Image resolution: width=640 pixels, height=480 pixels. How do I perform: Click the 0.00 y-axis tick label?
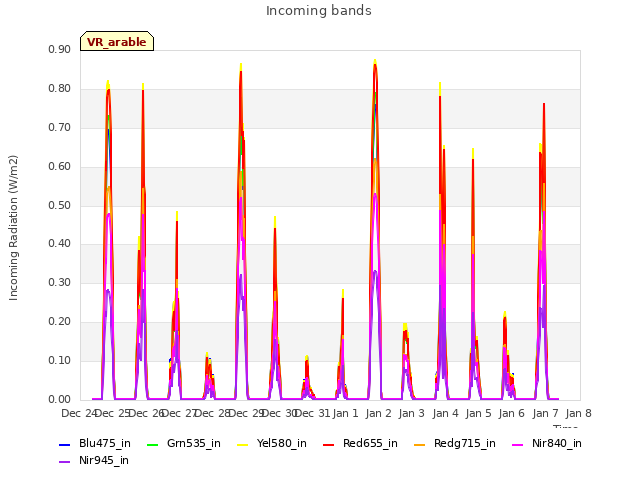point(60,399)
